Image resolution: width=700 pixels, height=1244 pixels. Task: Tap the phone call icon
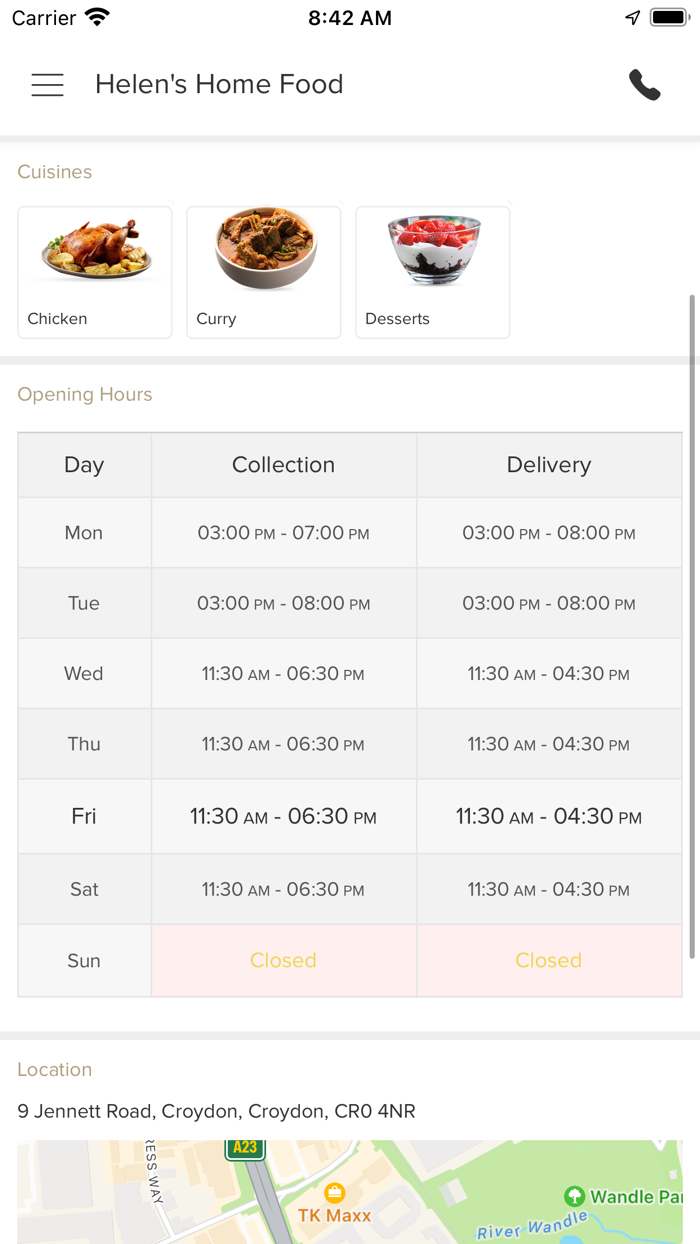[645, 85]
